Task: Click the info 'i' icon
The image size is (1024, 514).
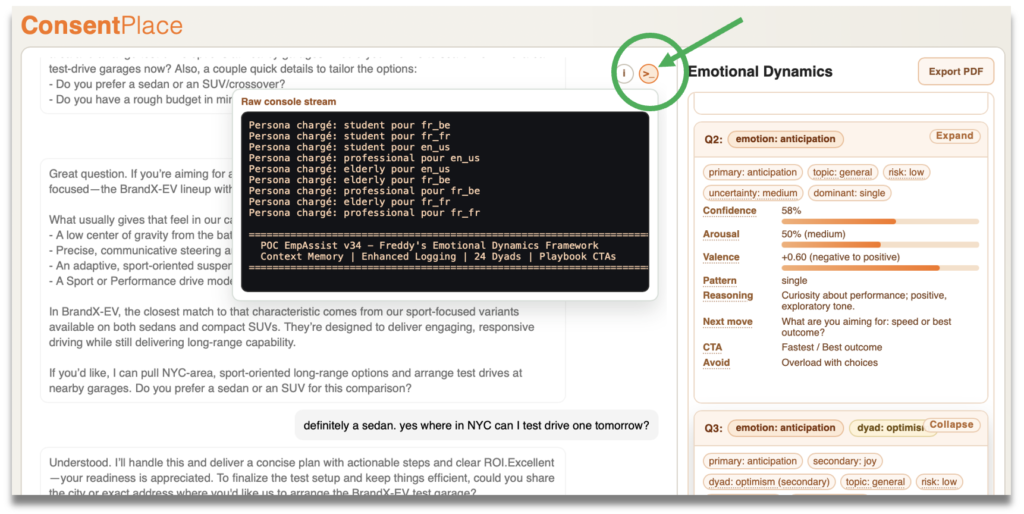Action: pyautogui.click(x=624, y=73)
